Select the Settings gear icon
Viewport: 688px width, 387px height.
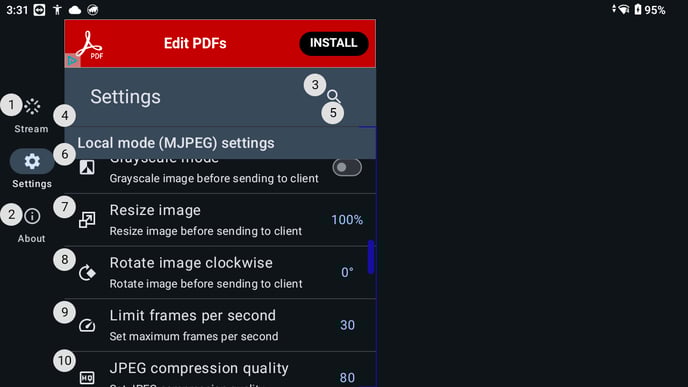pos(32,161)
